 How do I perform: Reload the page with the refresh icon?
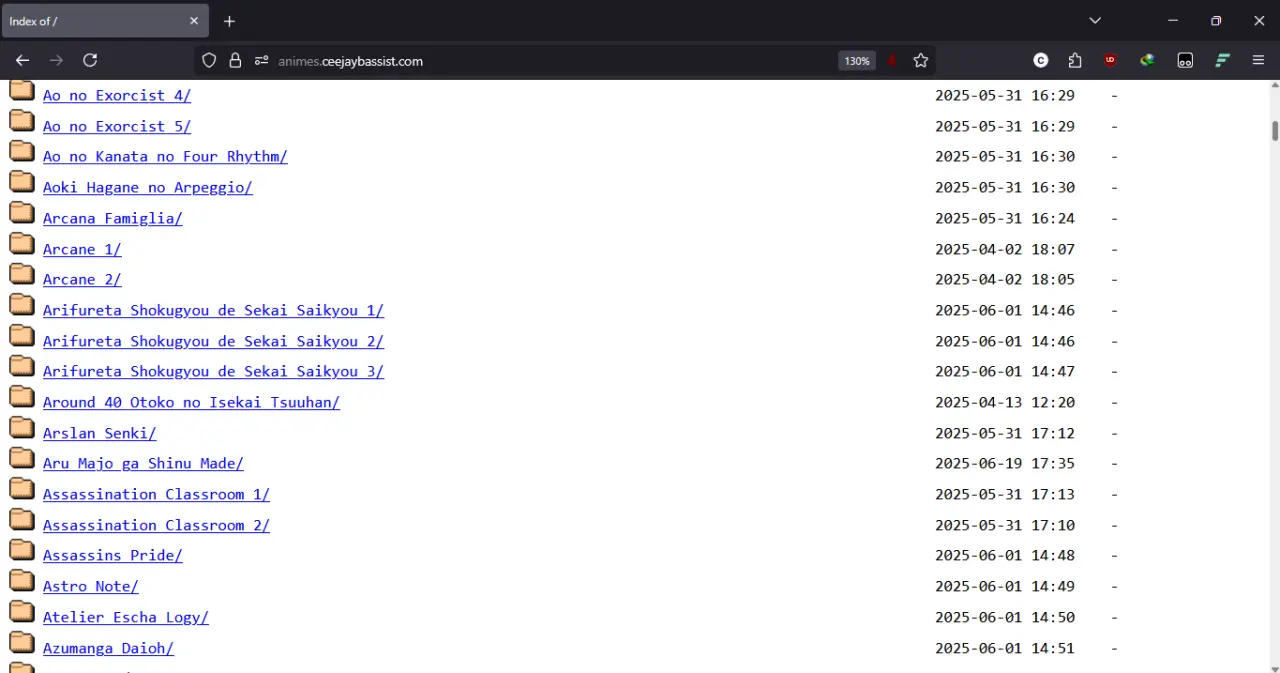click(x=90, y=61)
